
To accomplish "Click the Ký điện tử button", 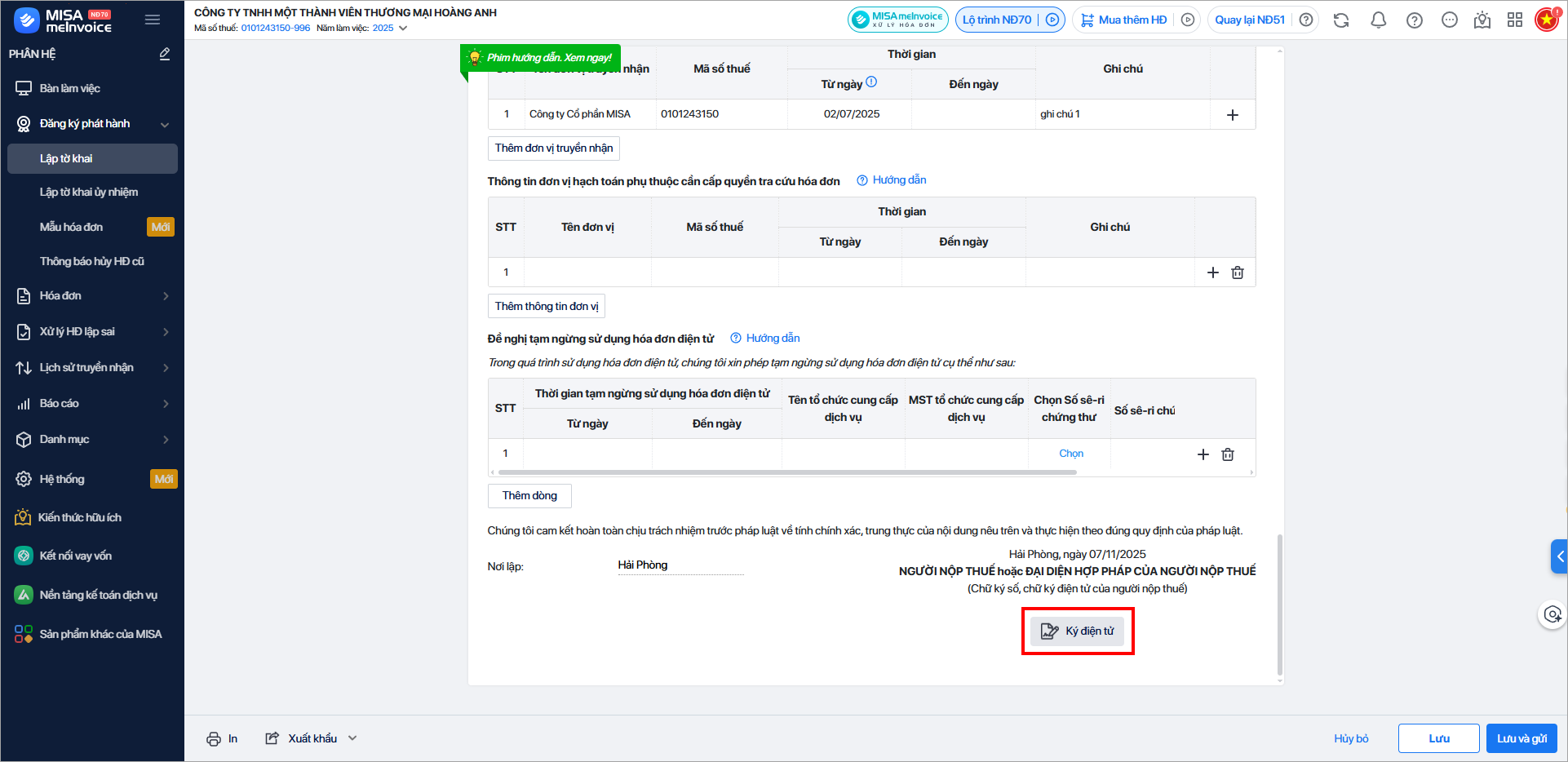I will (1077, 631).
